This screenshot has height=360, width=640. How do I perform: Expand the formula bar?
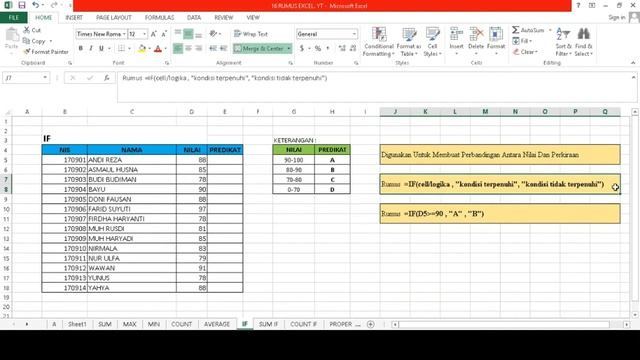click(633, 77)
